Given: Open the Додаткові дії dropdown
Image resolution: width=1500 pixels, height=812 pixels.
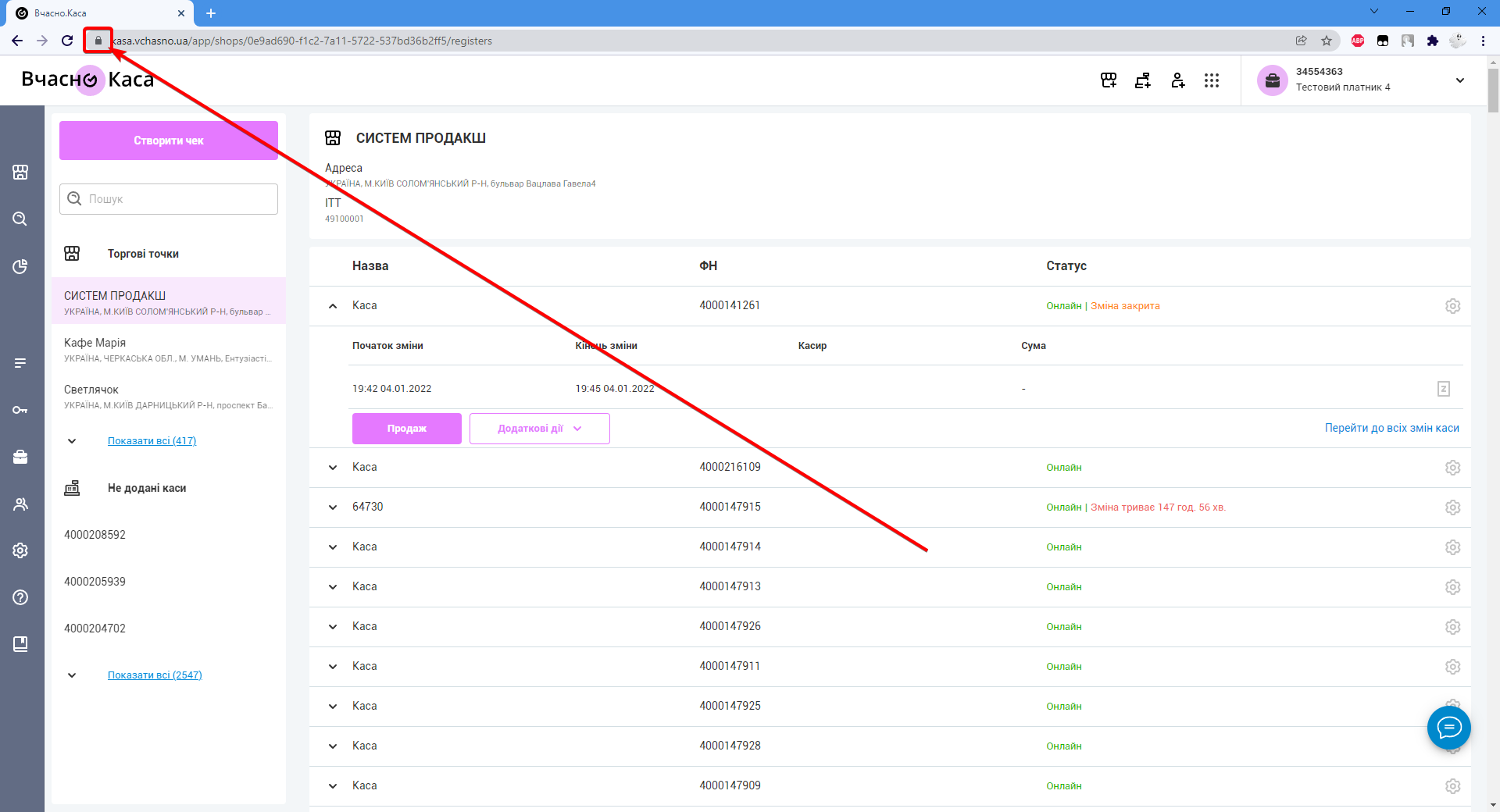Looking at the screenshot, I should point(540,429).
